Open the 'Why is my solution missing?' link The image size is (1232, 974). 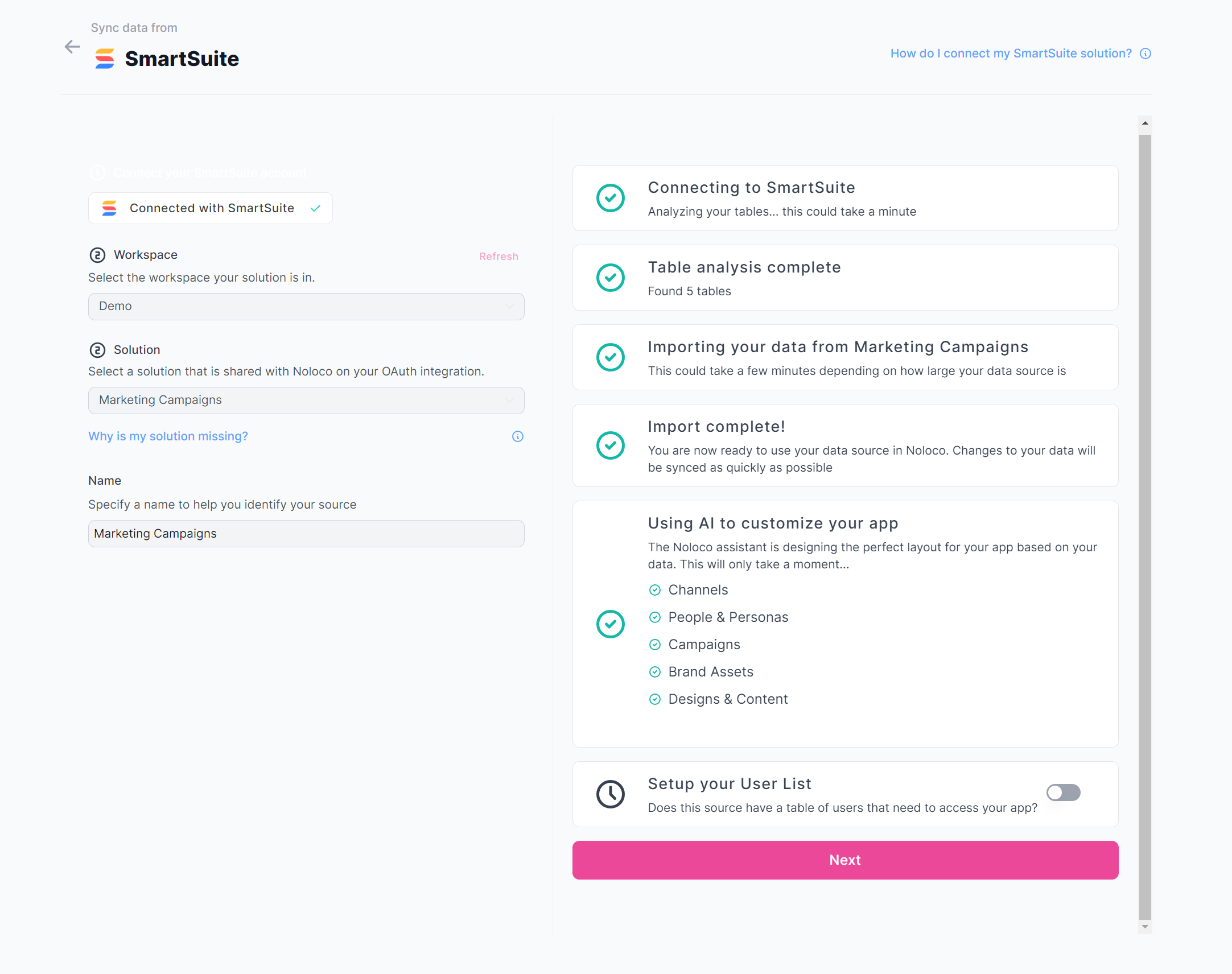coord(168,436)
